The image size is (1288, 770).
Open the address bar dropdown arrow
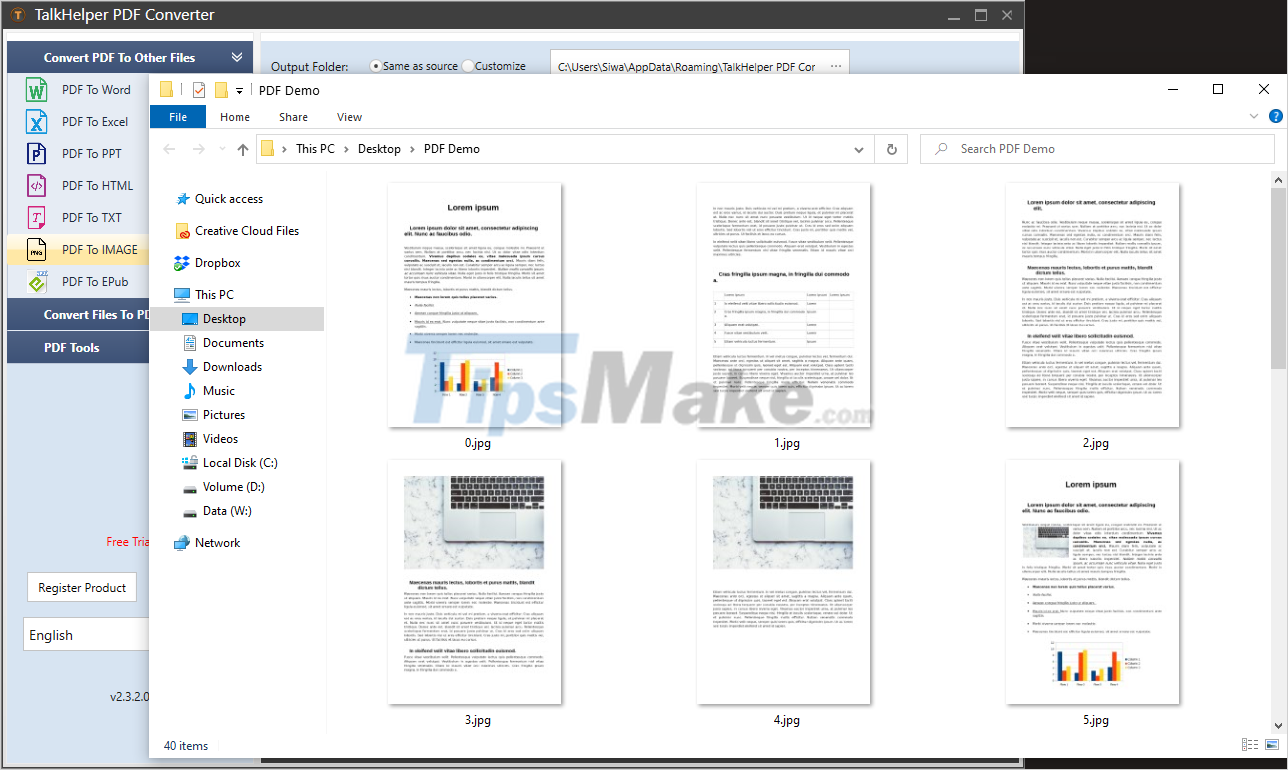coord(858,148)
